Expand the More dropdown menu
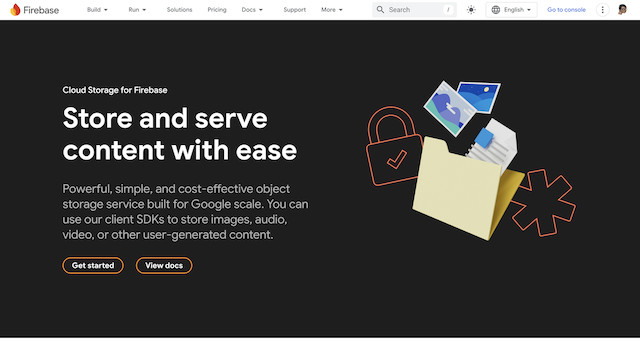This screenshot has width=640, height=363. (331, 9)
